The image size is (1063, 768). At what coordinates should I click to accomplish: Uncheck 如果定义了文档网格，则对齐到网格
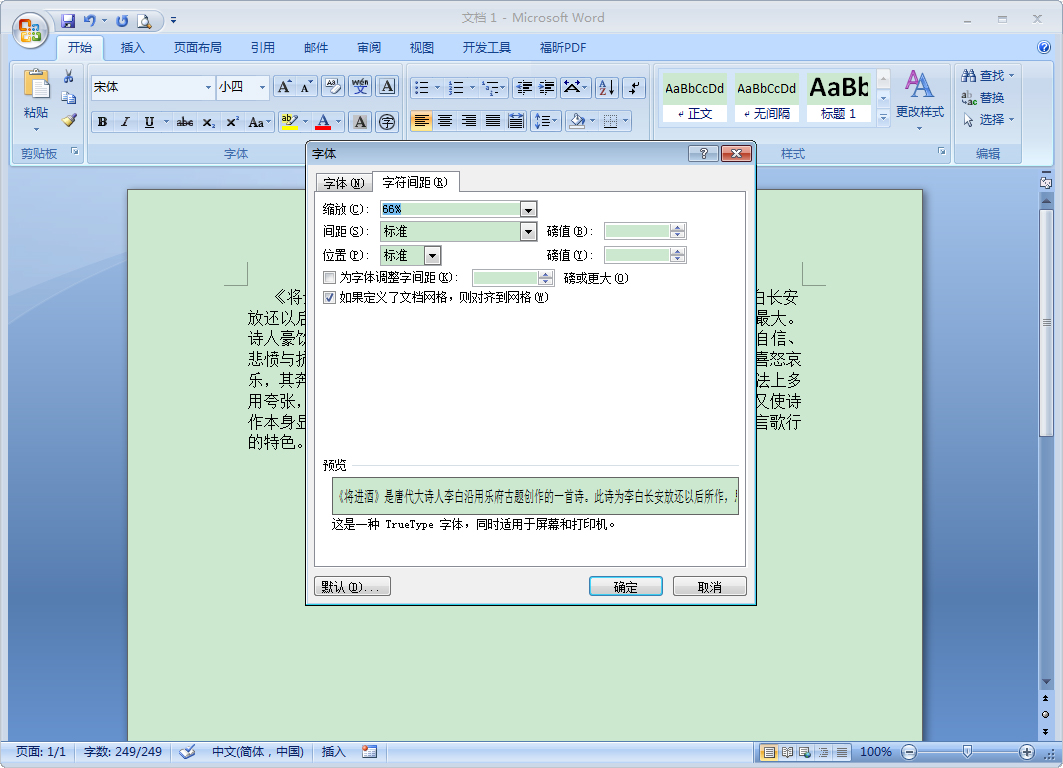click(x=330, y=299)
